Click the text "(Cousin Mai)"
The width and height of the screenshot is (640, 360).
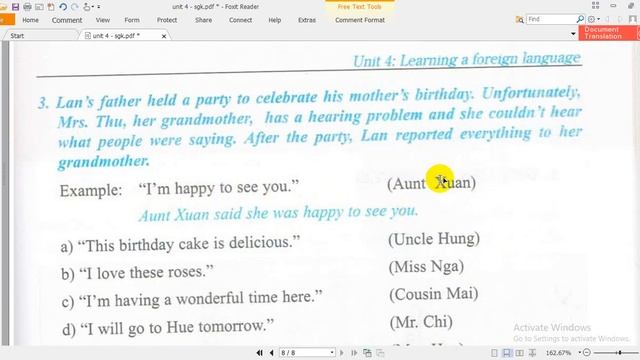[x=433, y=294]
